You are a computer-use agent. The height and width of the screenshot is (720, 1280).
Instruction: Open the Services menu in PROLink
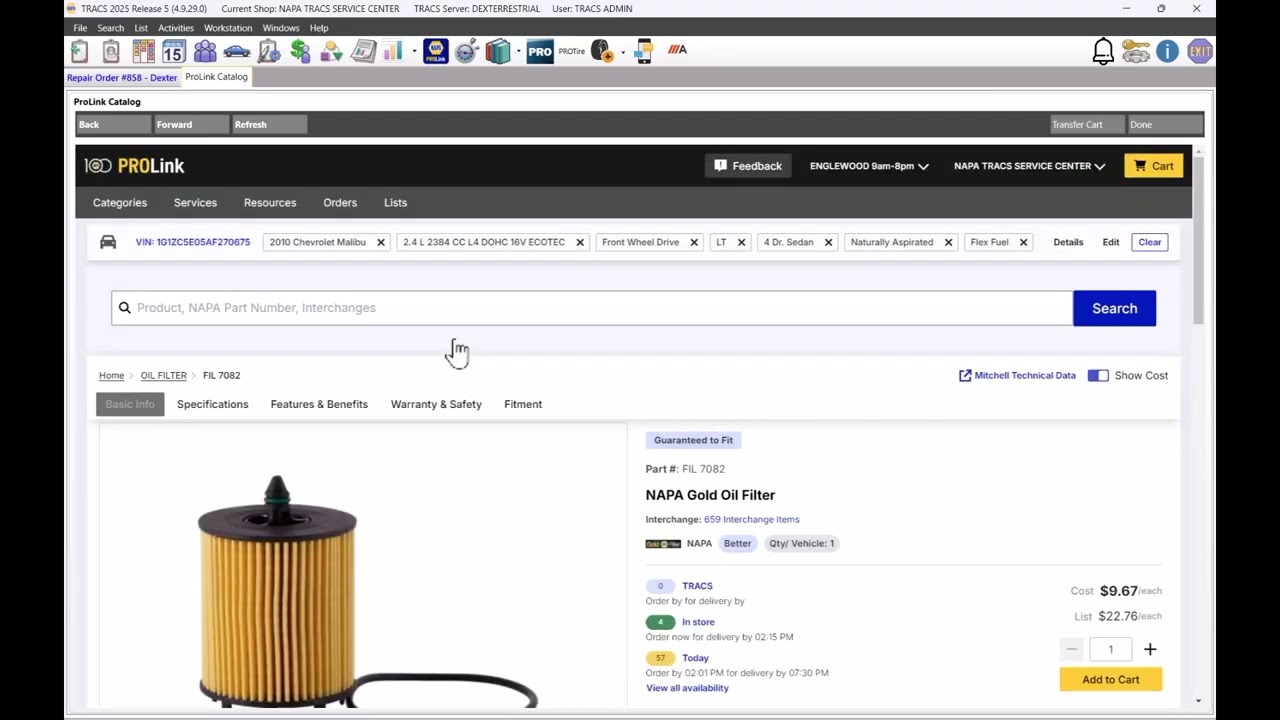pyautogui.click(x=195, y=202)
